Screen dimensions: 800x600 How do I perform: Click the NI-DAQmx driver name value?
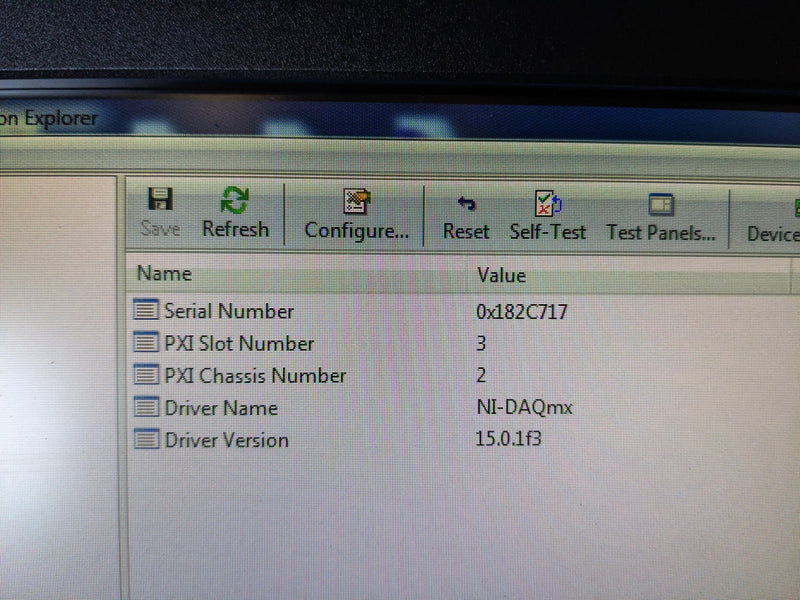[x=525, y=408]
